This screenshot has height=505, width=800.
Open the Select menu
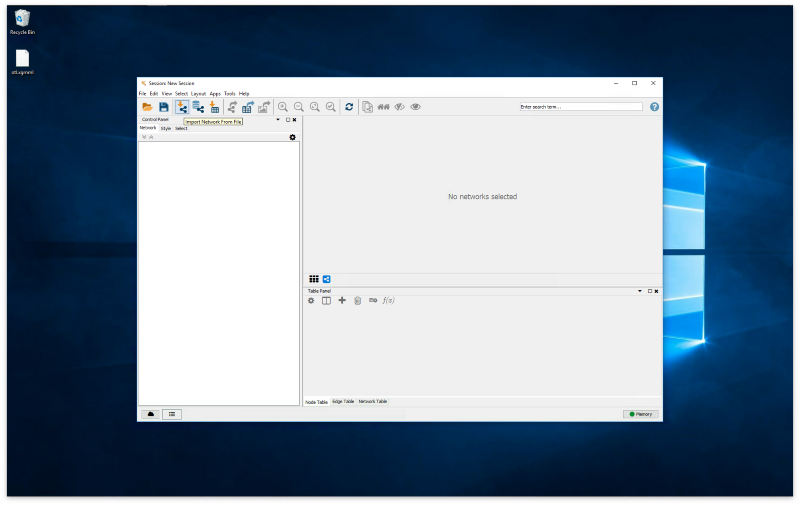[181, 94]
